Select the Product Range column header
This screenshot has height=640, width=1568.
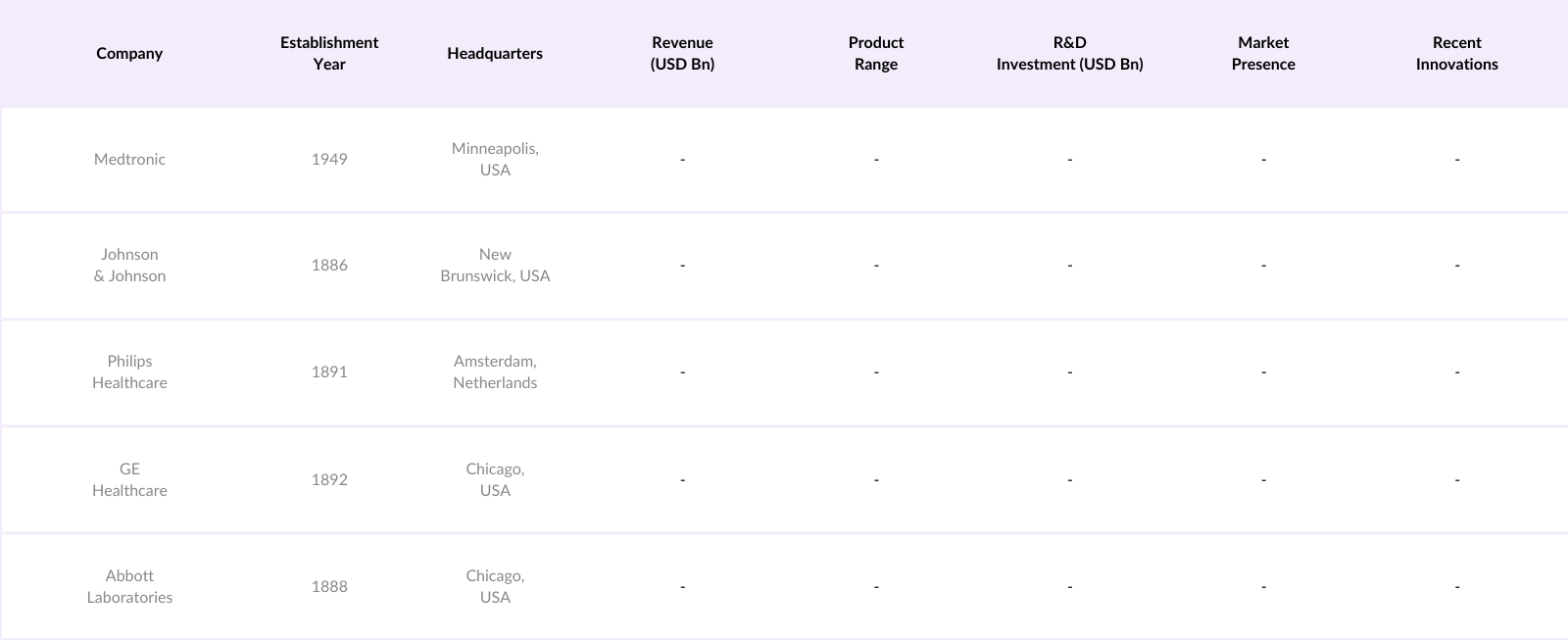point(876,53)
